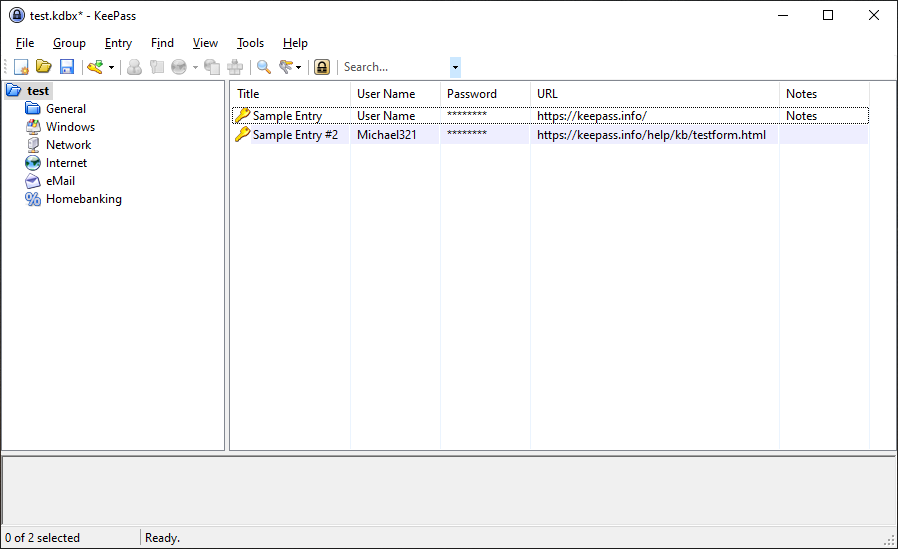Lock the workspace with padlock icon

pyautogui.click(x=322, y=67)
